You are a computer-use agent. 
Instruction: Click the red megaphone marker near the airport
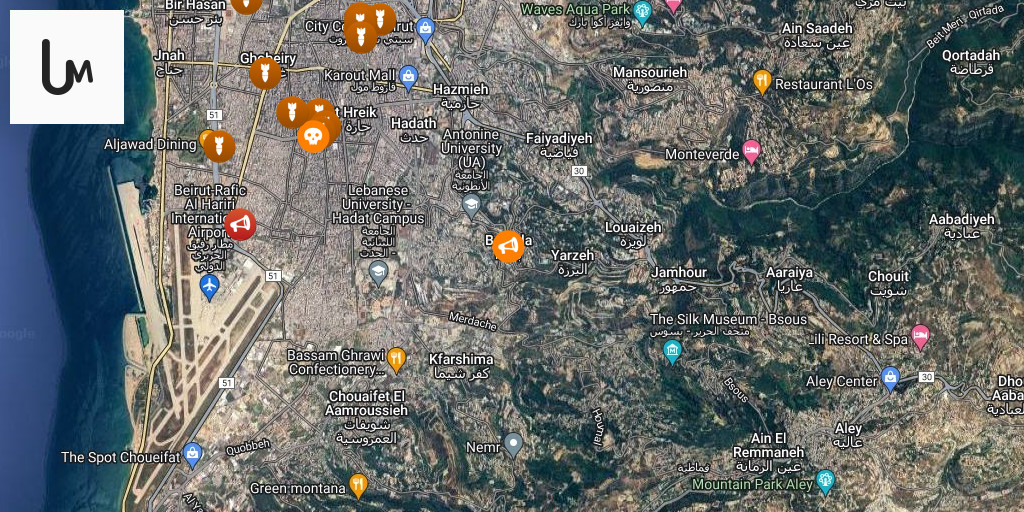tap(240, 225)
